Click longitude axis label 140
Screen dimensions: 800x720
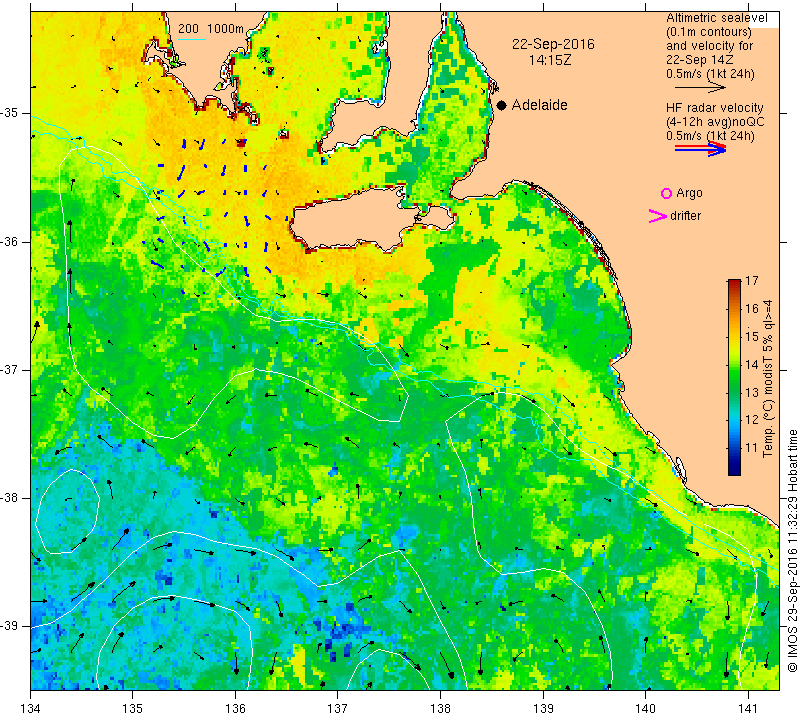(645, 708)
